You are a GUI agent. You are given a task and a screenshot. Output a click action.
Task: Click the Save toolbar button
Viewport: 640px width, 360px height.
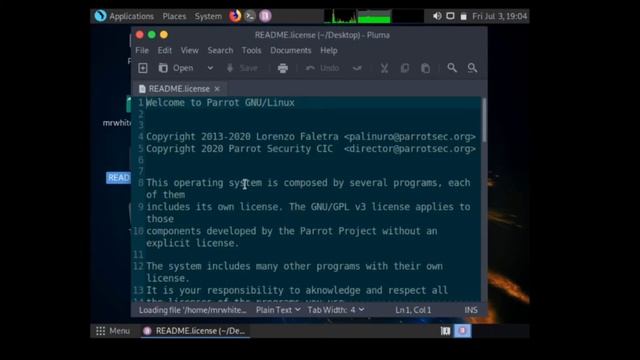[242, 68]
